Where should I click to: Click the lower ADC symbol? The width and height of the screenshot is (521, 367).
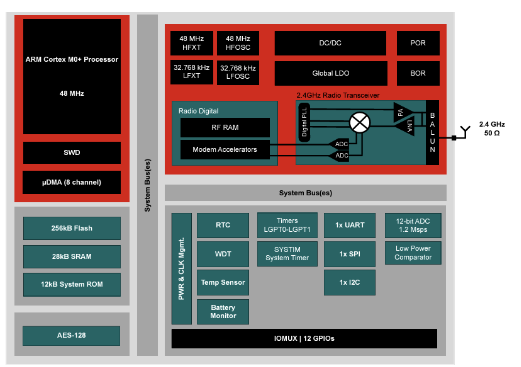[339, 156]
